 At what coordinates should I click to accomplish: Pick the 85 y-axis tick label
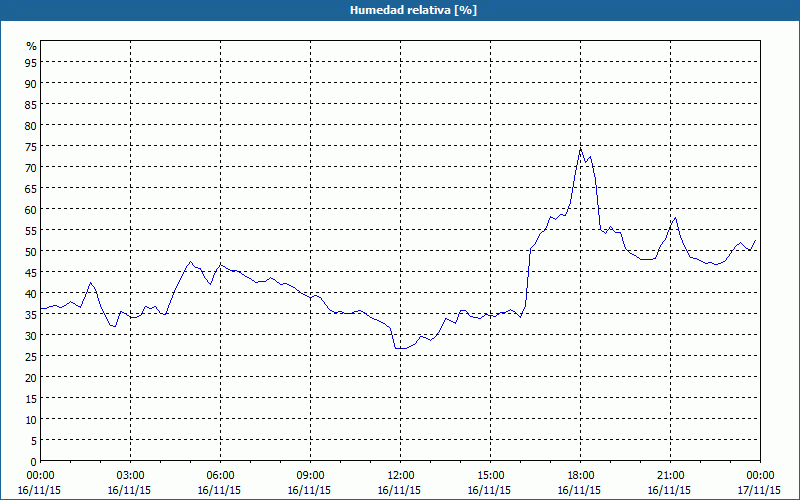(31, 104)
